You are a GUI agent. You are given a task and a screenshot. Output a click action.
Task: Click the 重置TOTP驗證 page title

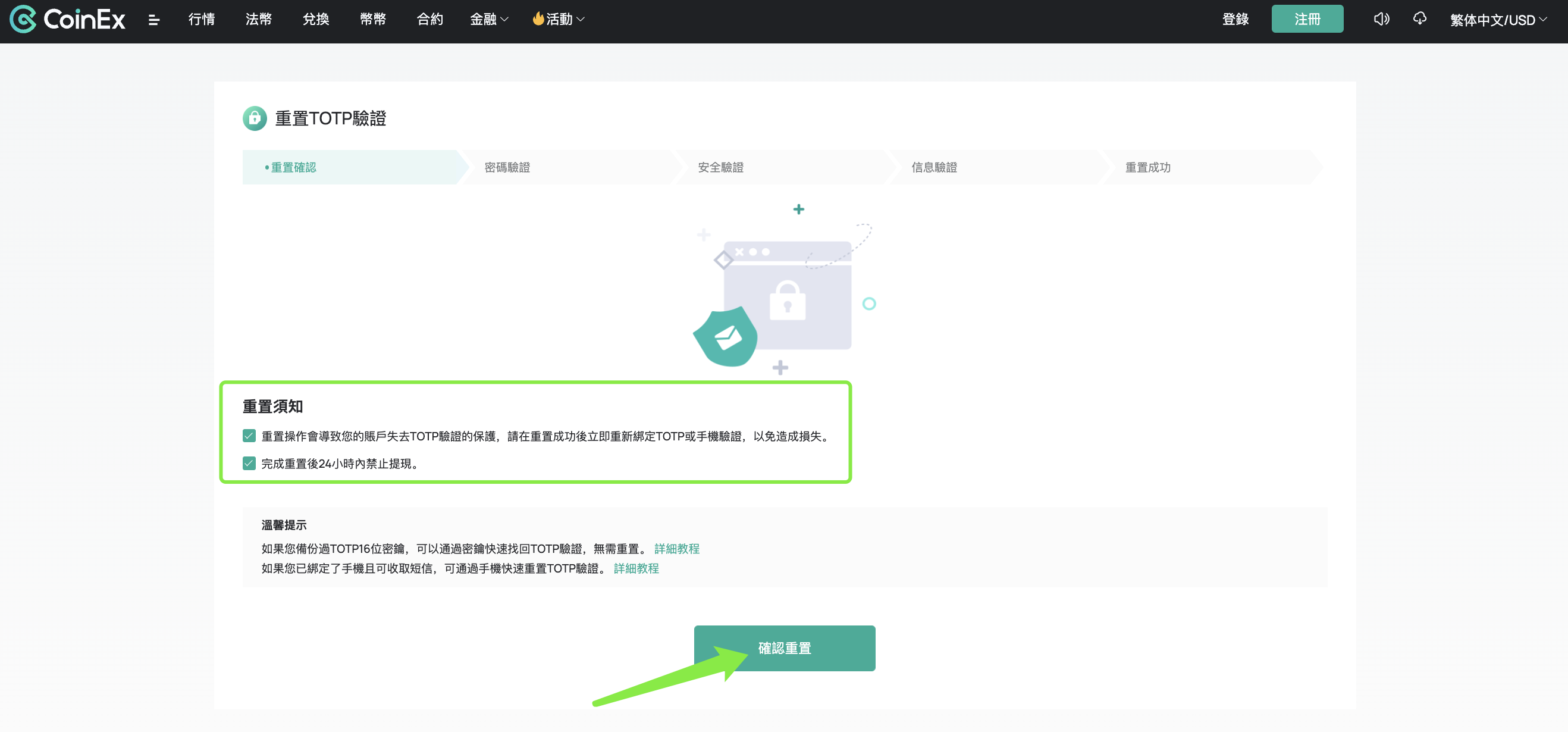(x=331, y=118)
